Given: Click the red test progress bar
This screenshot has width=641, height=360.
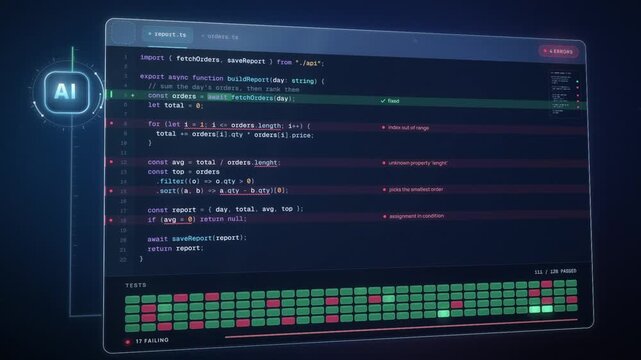Looking at the screenshot, I should pos(401,328).
